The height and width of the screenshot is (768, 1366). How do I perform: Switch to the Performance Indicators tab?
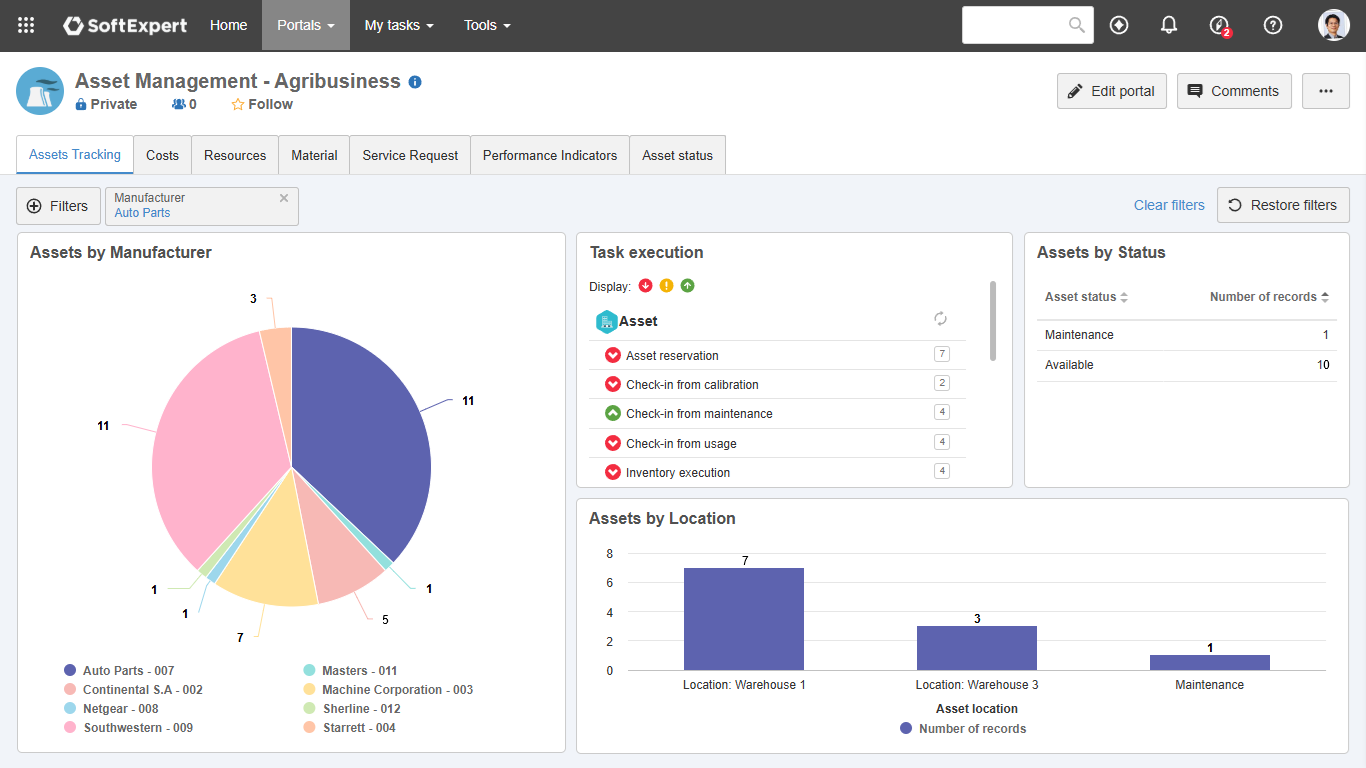click(x=550, y=155)
